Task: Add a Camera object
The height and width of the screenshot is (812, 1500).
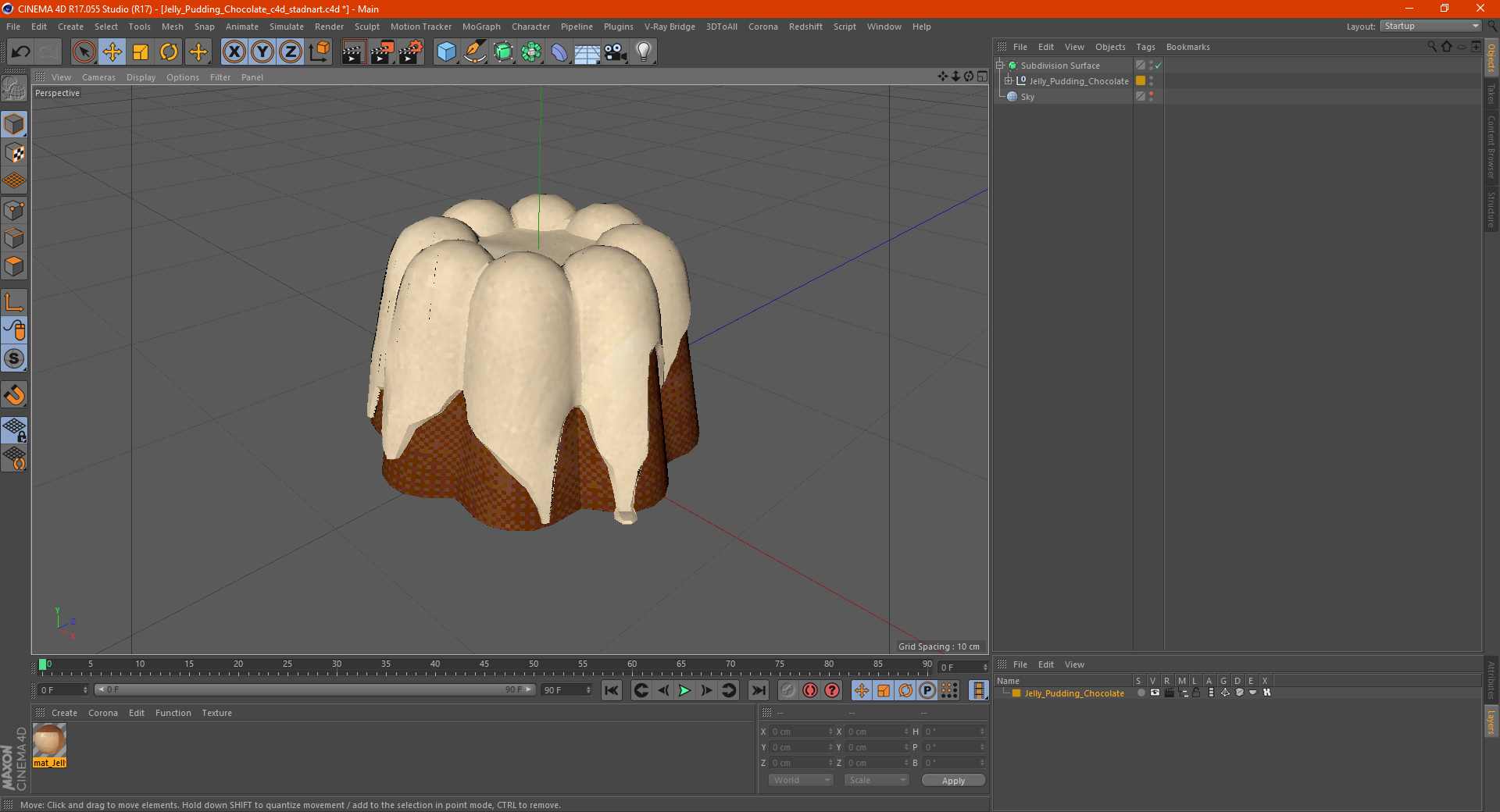Action: tap(616, 52)
